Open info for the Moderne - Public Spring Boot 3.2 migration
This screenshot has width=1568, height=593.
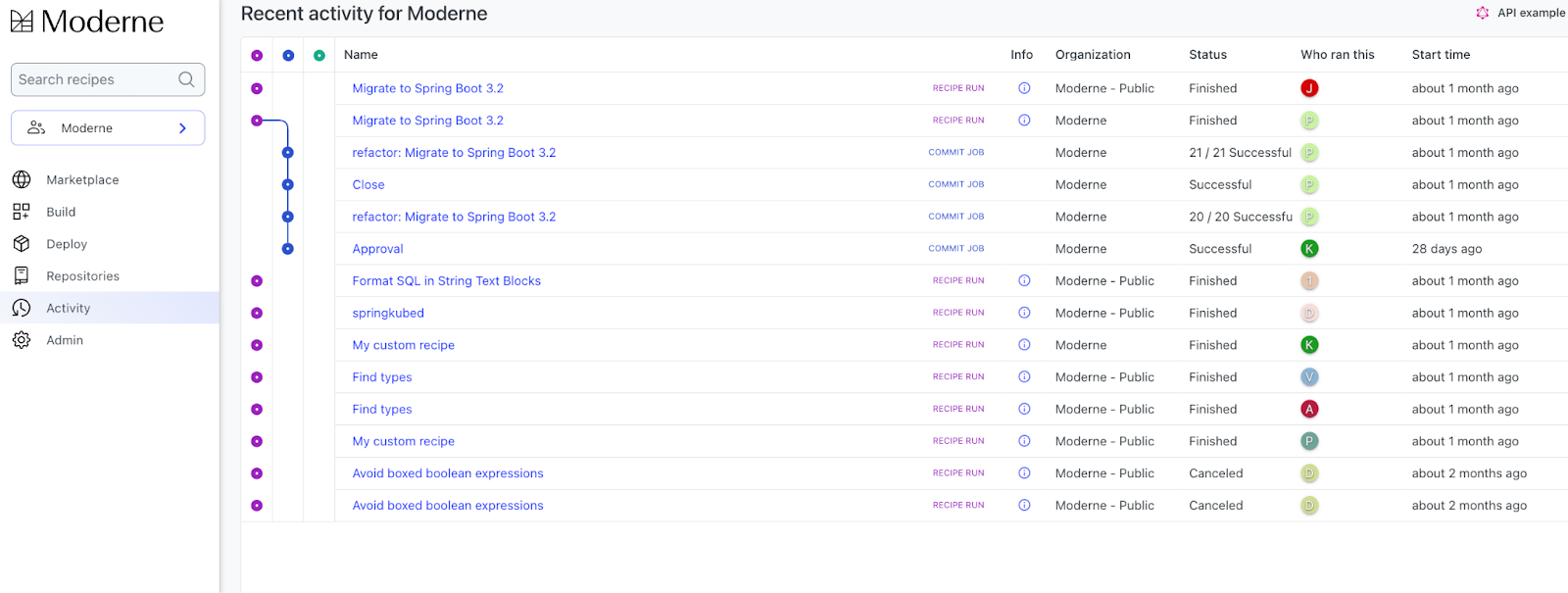(x=1024, y=88)
